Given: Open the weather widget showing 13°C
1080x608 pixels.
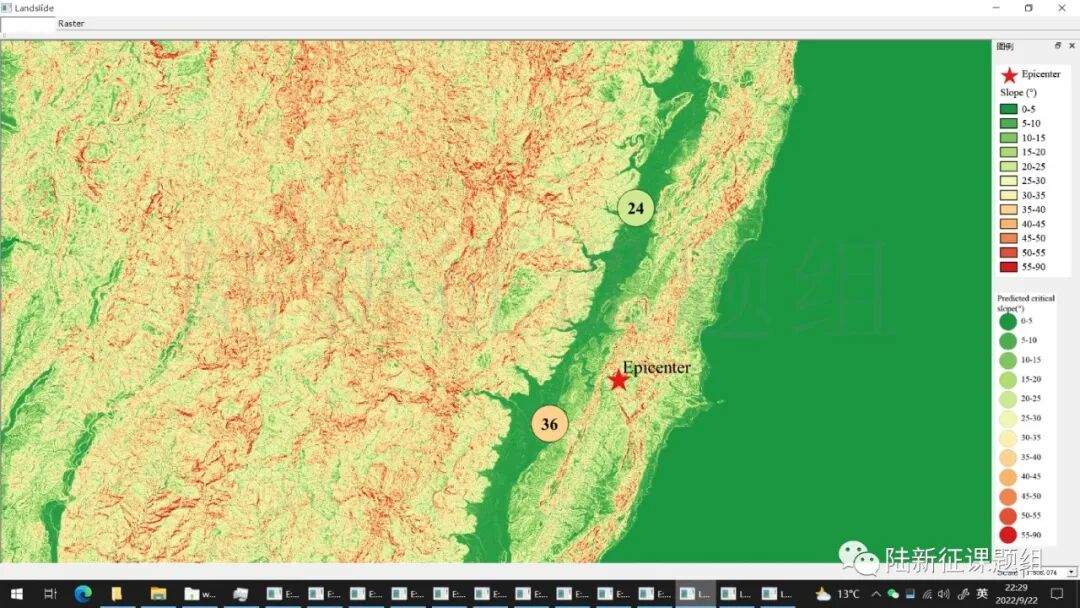Looking at the screenshot, I should [837, 594].
